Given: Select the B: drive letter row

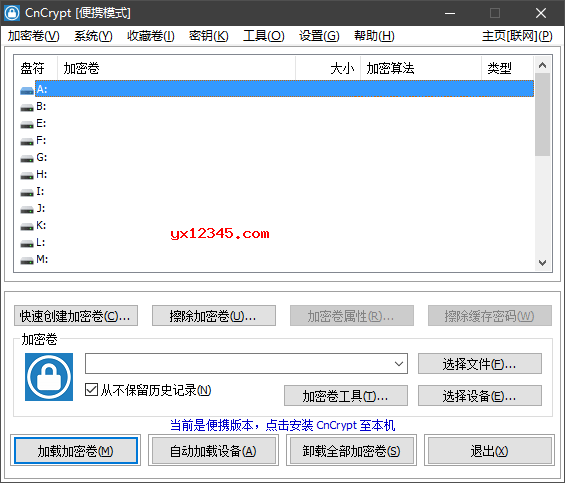Looking at the screenshot, I should [x=277, y=107].
